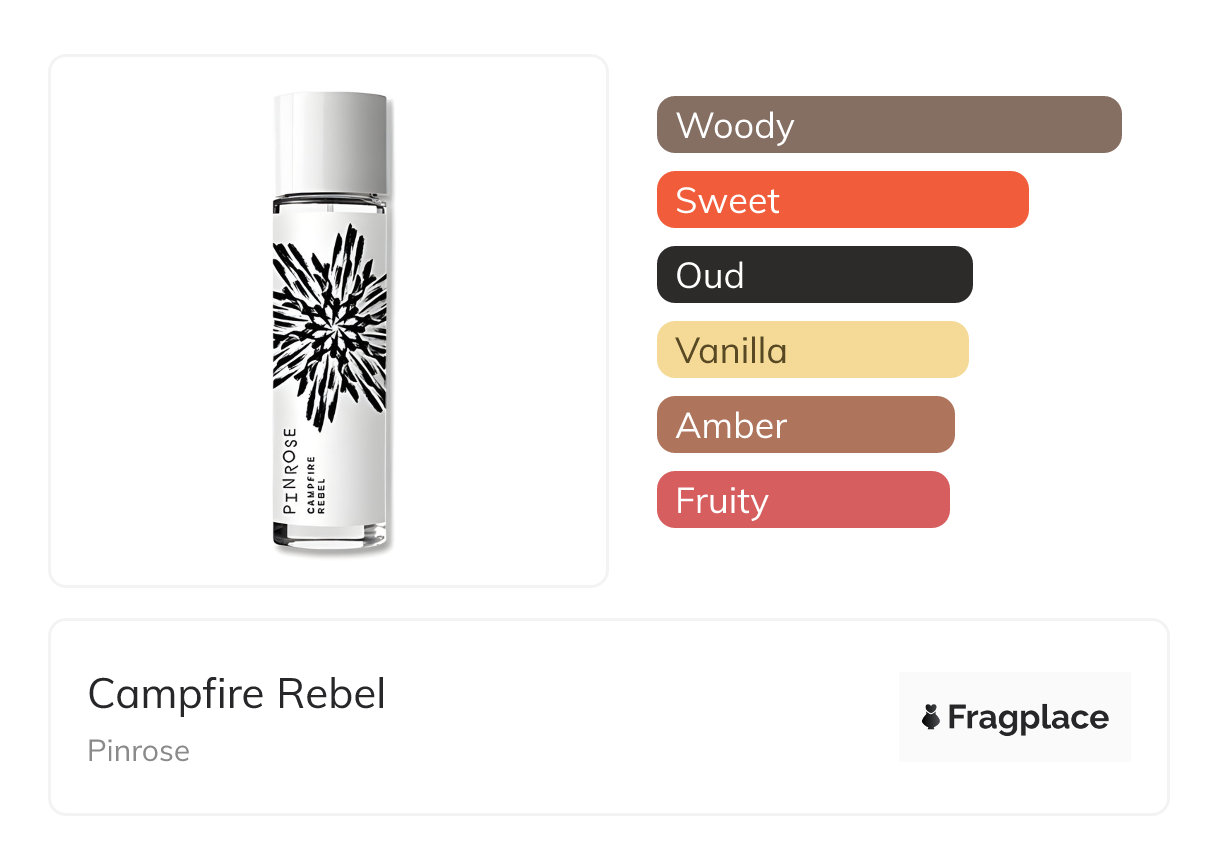This screenshot has width=1218, height=864.
Task: Click the Campfire Rebel fragrance title
Action: pos(236,694)
